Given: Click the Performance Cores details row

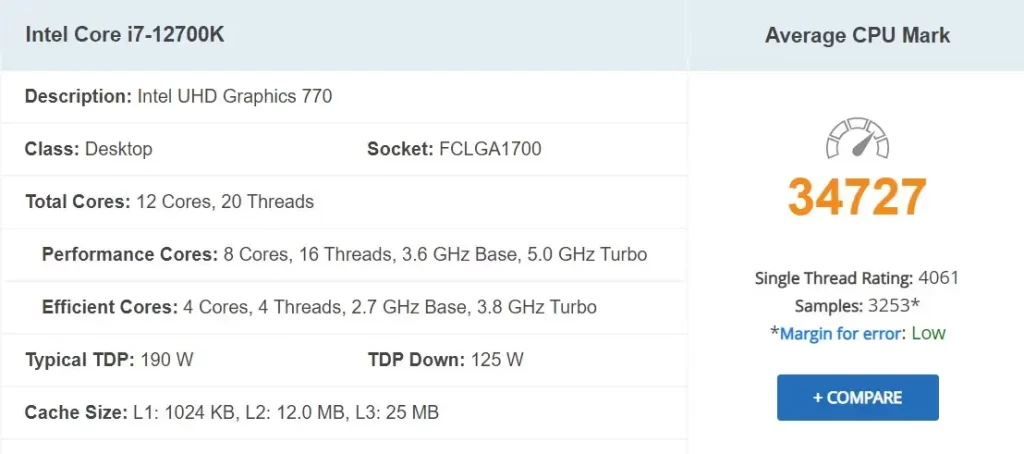Looking at the screenshot, I should [344, 254].
